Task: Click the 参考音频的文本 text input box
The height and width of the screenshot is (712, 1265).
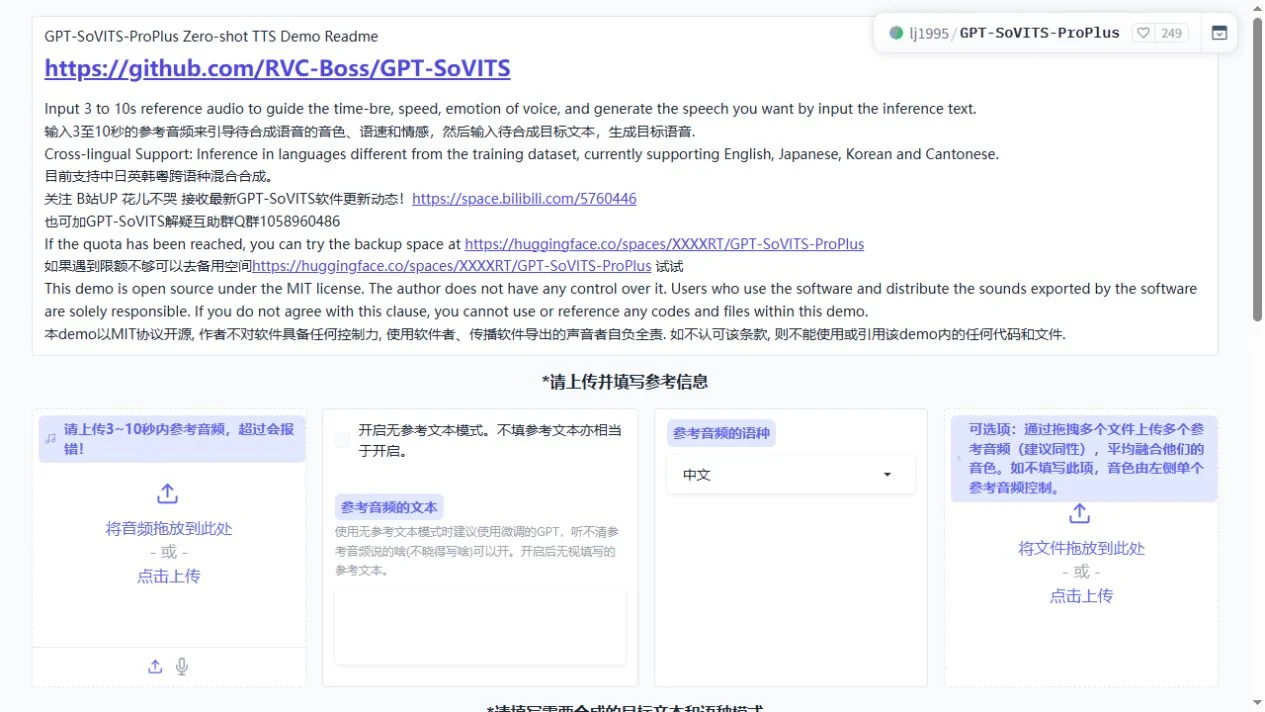Action: click(x=480, y=626)
